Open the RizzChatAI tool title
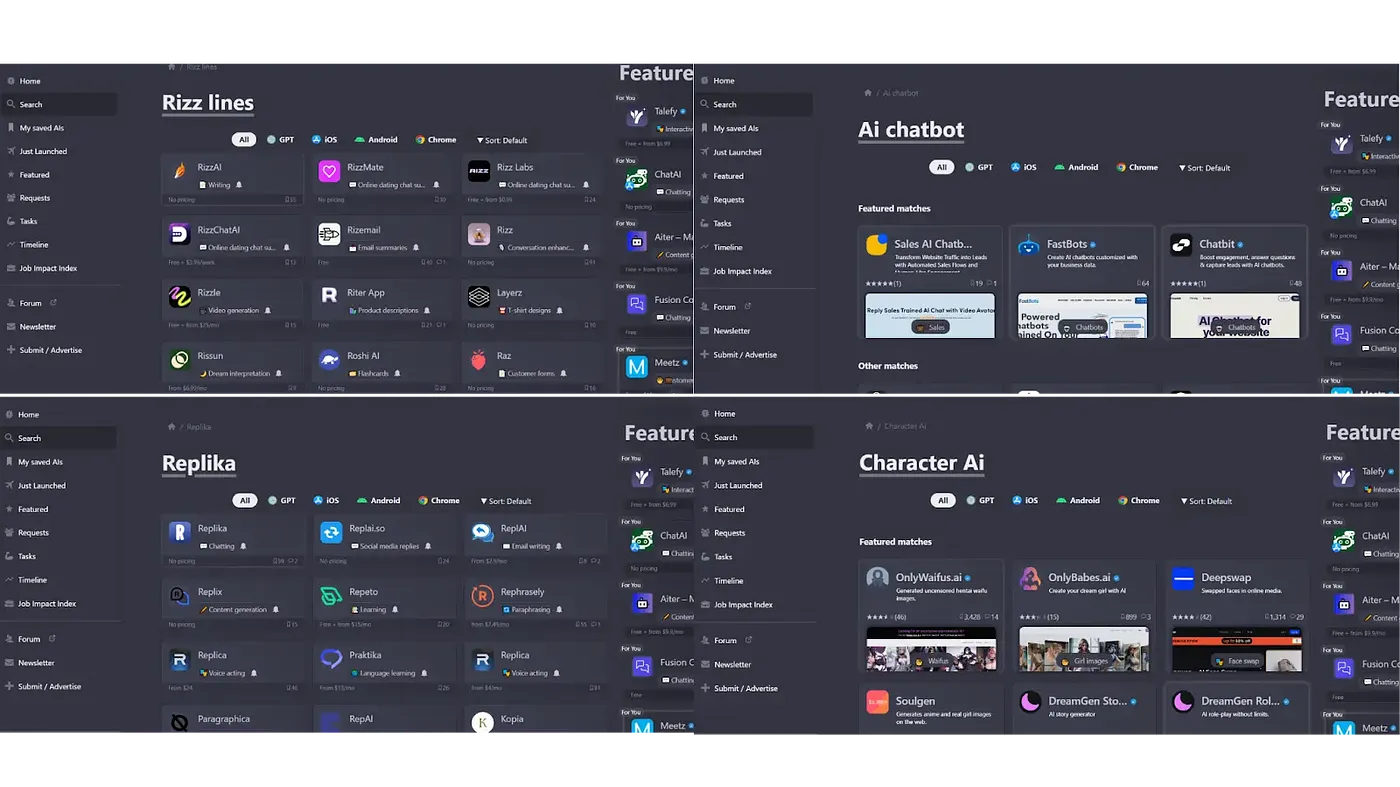Screen dimensions: 1400x787 (219, 230)
